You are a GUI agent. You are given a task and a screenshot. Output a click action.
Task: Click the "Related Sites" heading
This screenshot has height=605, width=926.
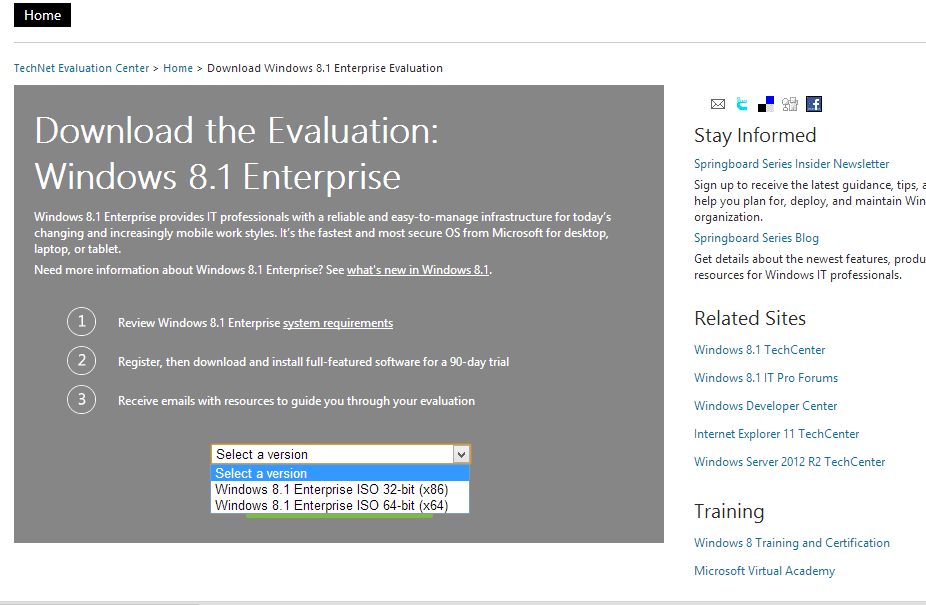point(750,318)
